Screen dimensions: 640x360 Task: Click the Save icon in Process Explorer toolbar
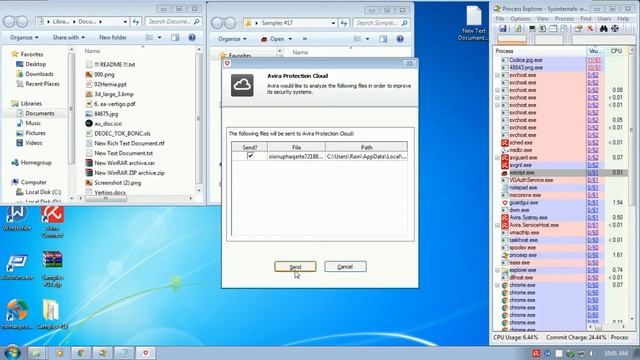pos(503,29)
